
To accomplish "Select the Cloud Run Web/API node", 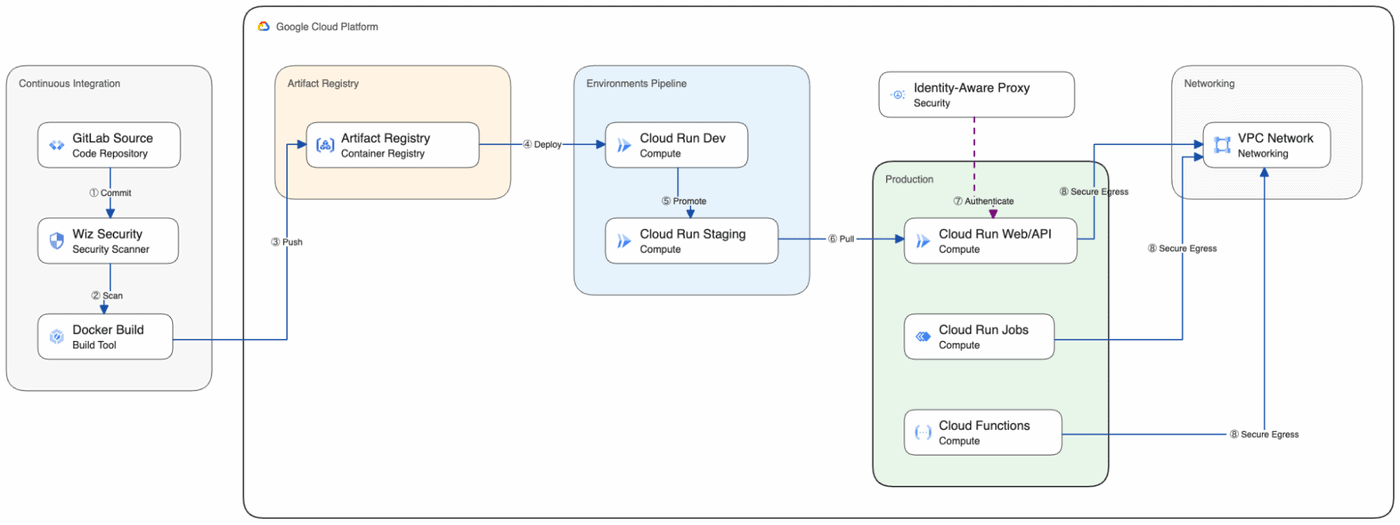I will (991, 241).
